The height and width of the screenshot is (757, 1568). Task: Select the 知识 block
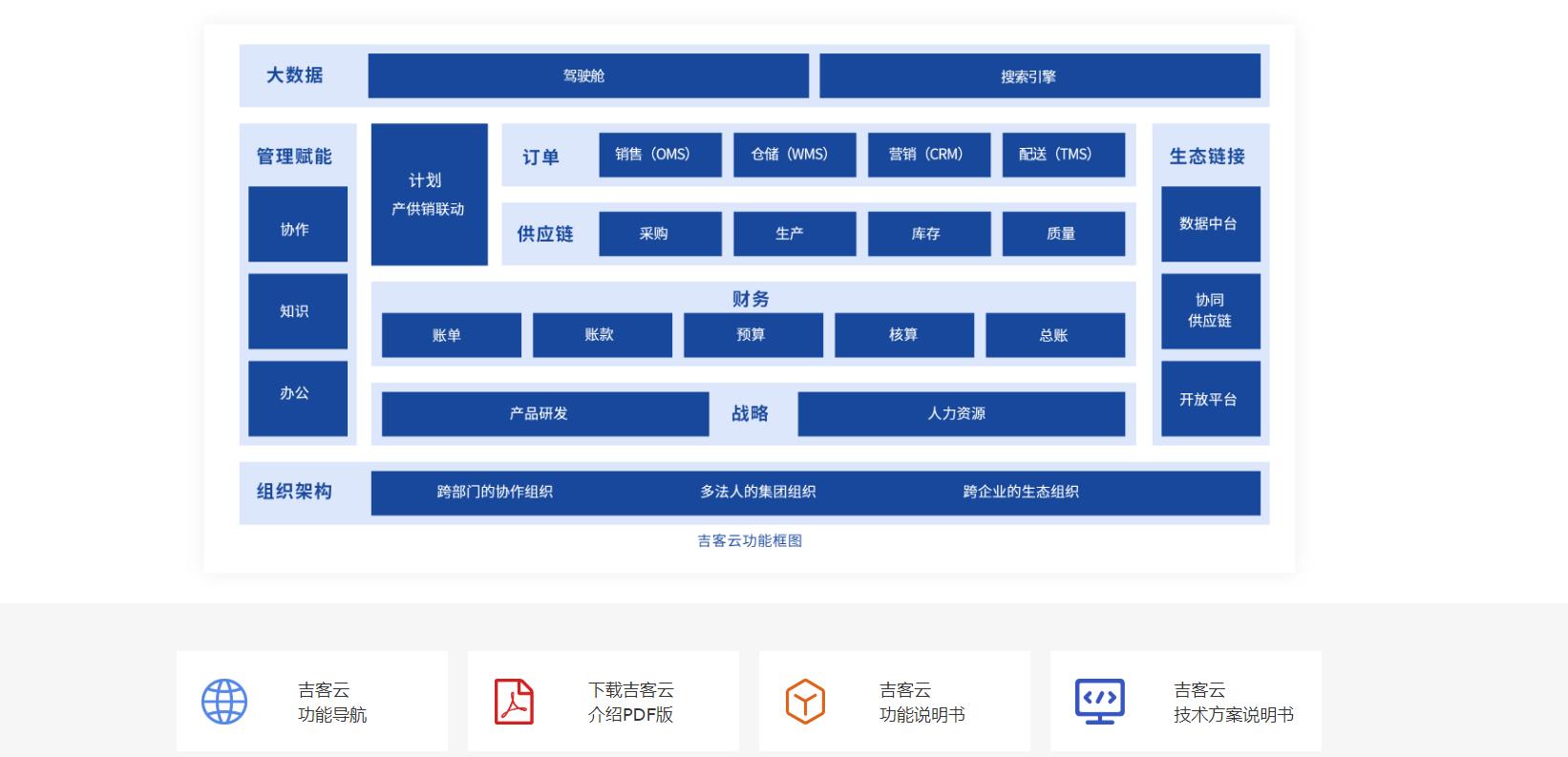[x=298, y=311]
